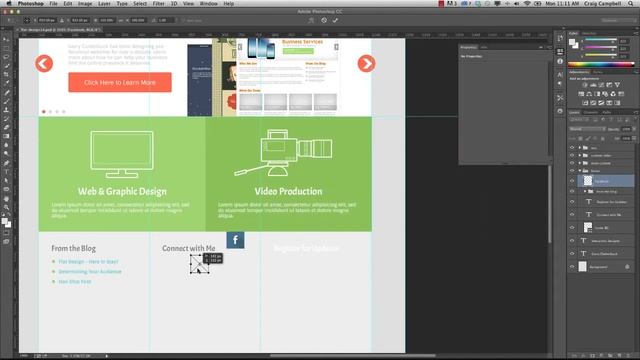640x360 pixels.
Task: Select the Brush tool
Action: pyautogui.click(x=6, y=101)
